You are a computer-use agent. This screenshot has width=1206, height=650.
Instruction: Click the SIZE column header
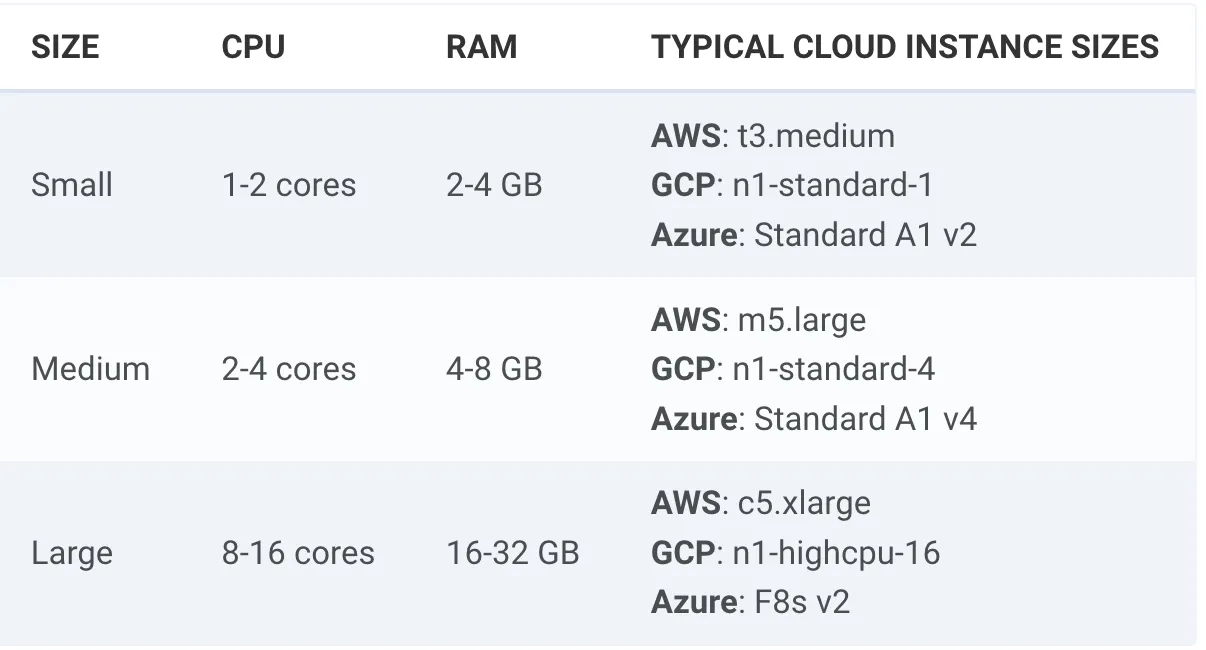pos(65,47)
